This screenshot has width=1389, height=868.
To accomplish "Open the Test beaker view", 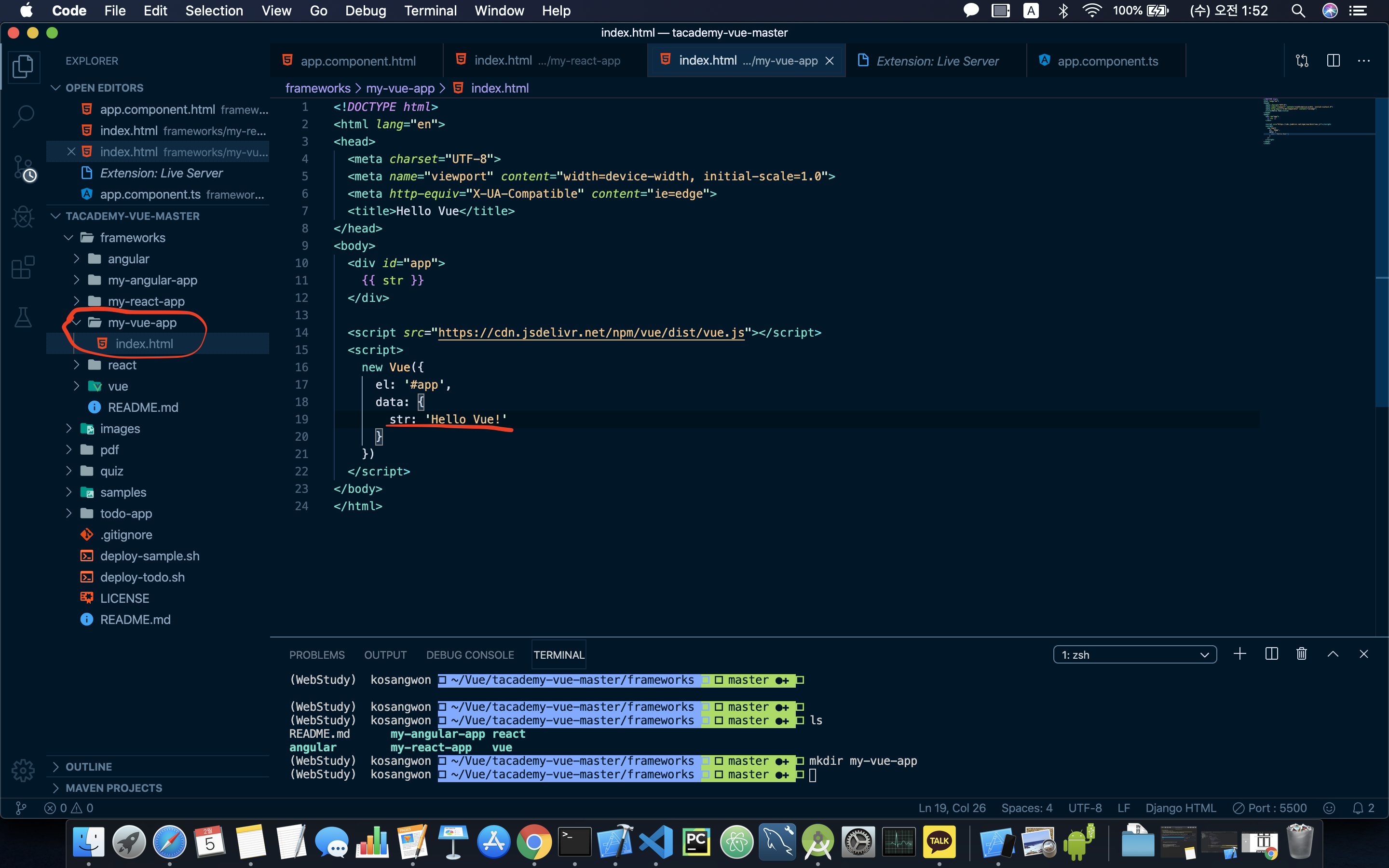I will tap(23, 317).
